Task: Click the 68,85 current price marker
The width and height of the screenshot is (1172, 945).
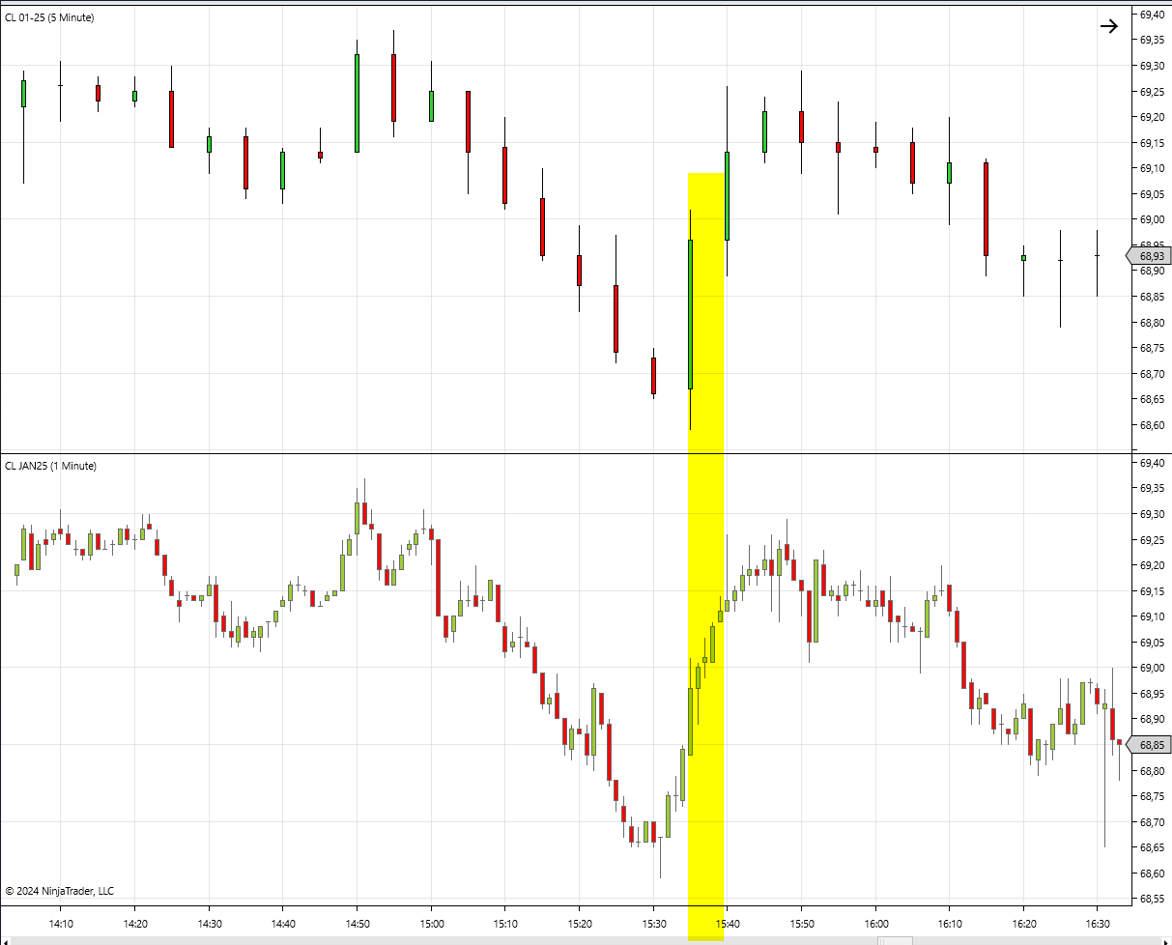Action: pyautogui.click(x=1148, y=745)
